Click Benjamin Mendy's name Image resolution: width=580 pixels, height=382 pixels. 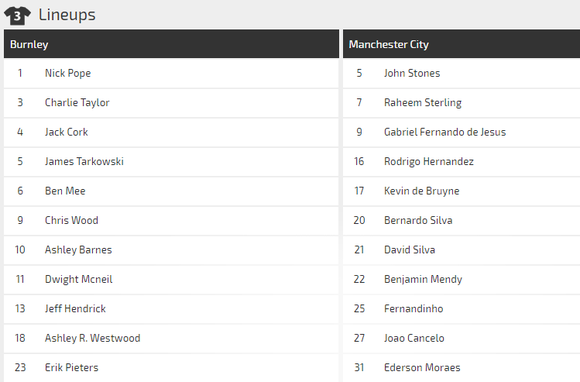(x=423, y=279)
